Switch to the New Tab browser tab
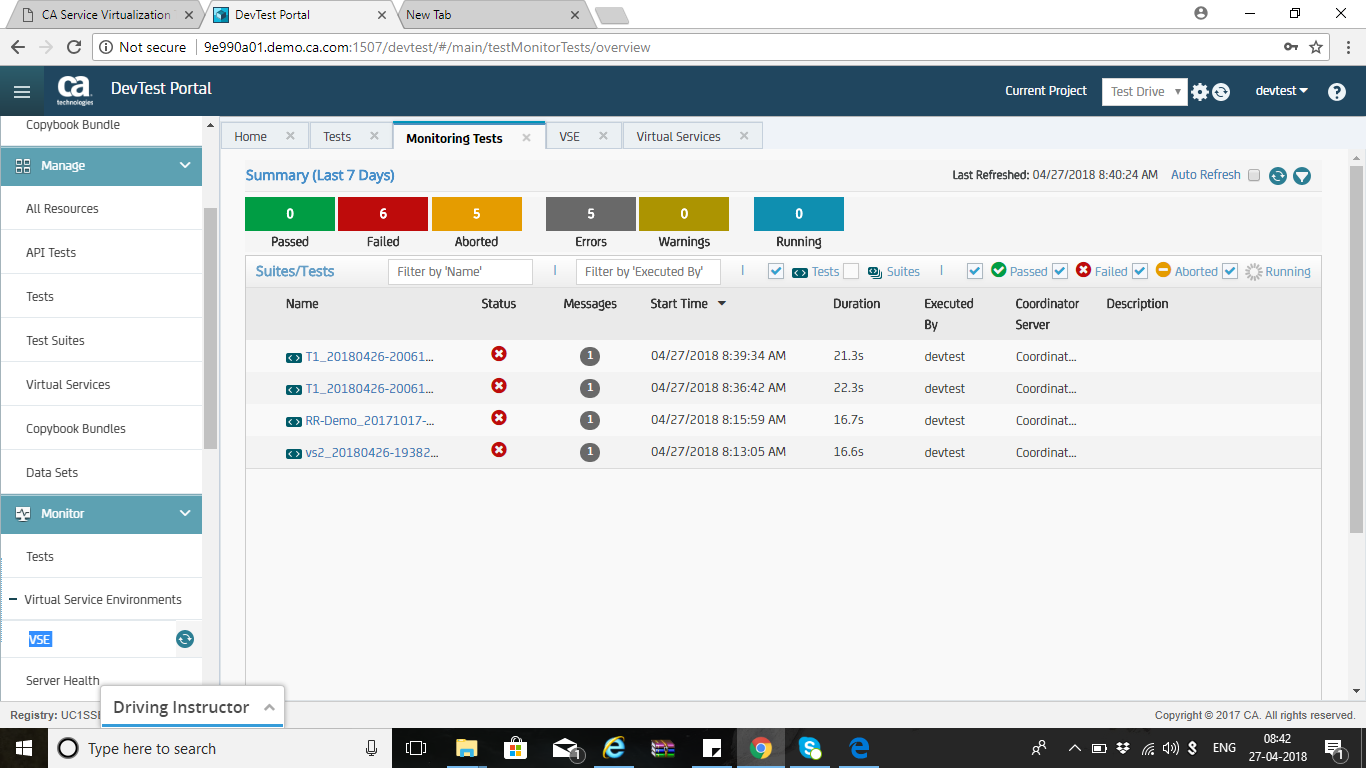This screenshot has height=768, width=1366. coord(492,15)
